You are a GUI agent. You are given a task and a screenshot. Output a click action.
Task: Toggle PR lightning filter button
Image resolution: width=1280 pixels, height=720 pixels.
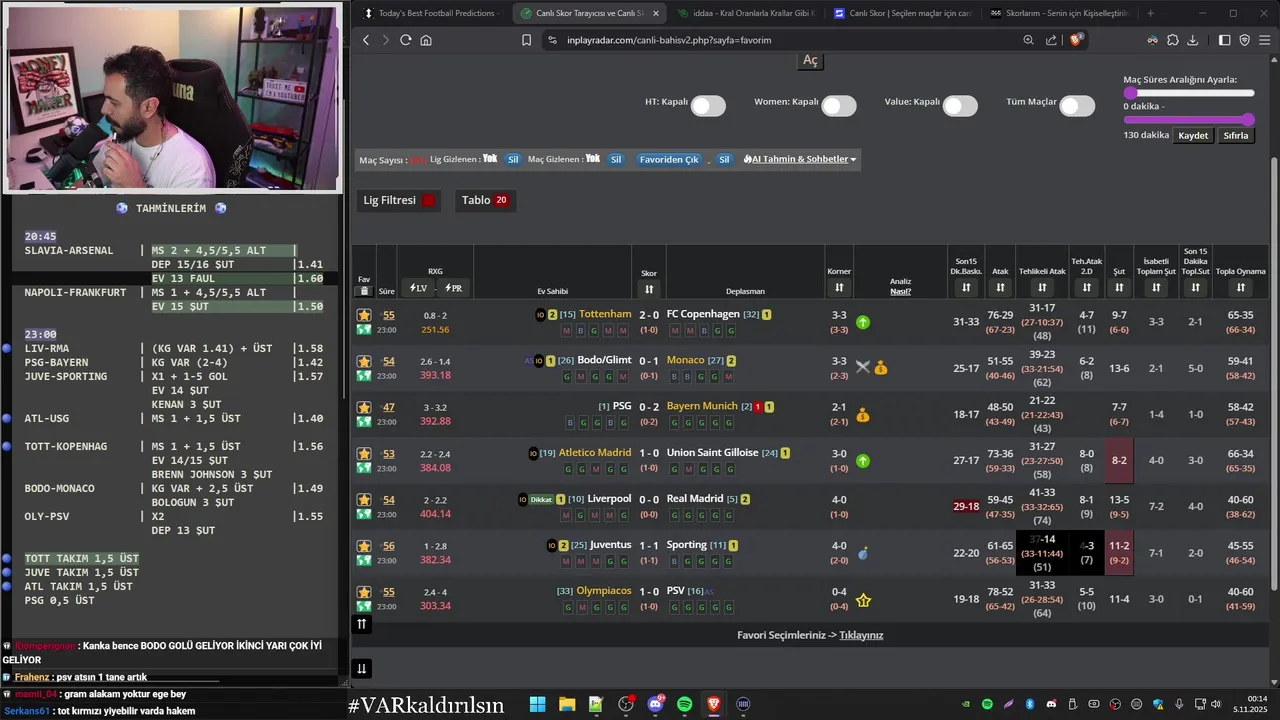[x=454, y=288]
